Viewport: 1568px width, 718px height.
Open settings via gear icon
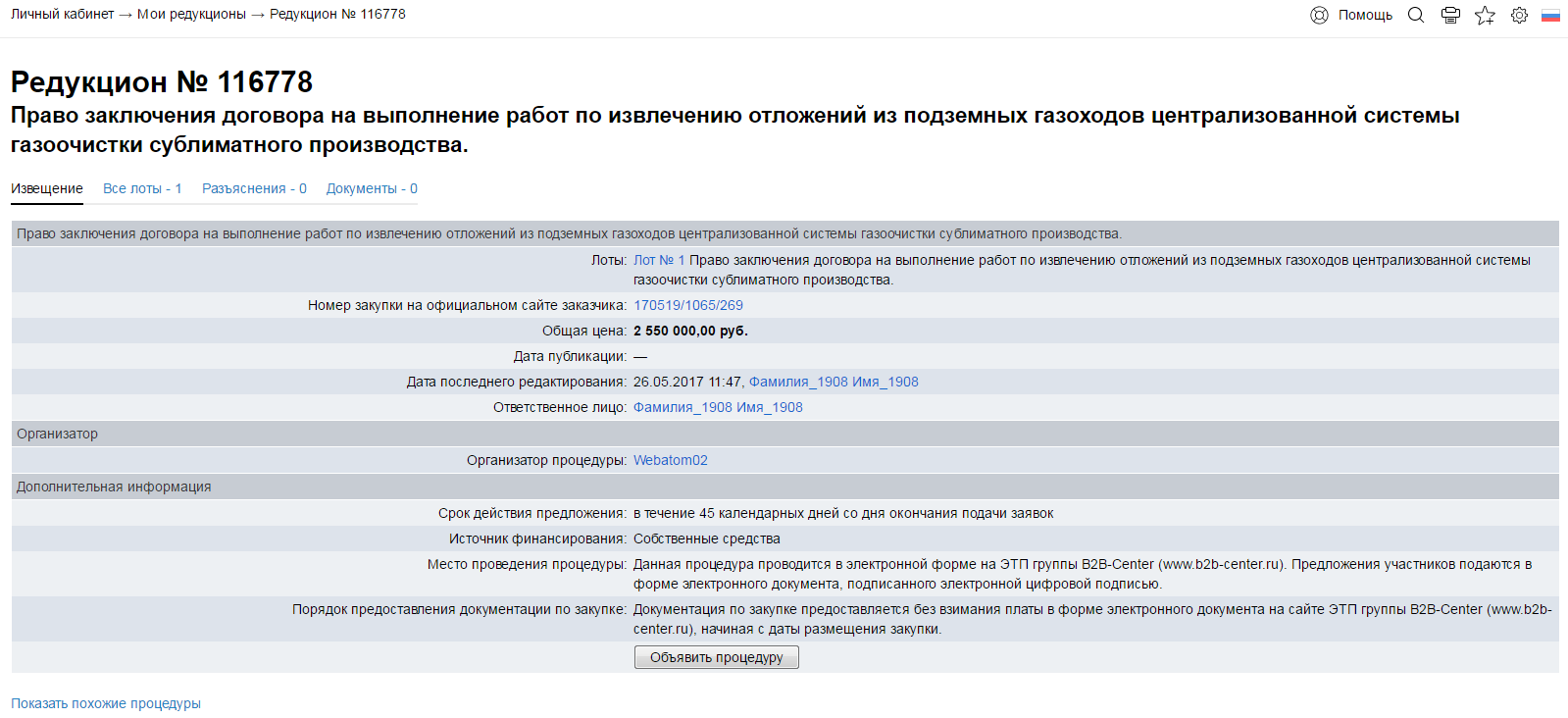pos(1519,15)
